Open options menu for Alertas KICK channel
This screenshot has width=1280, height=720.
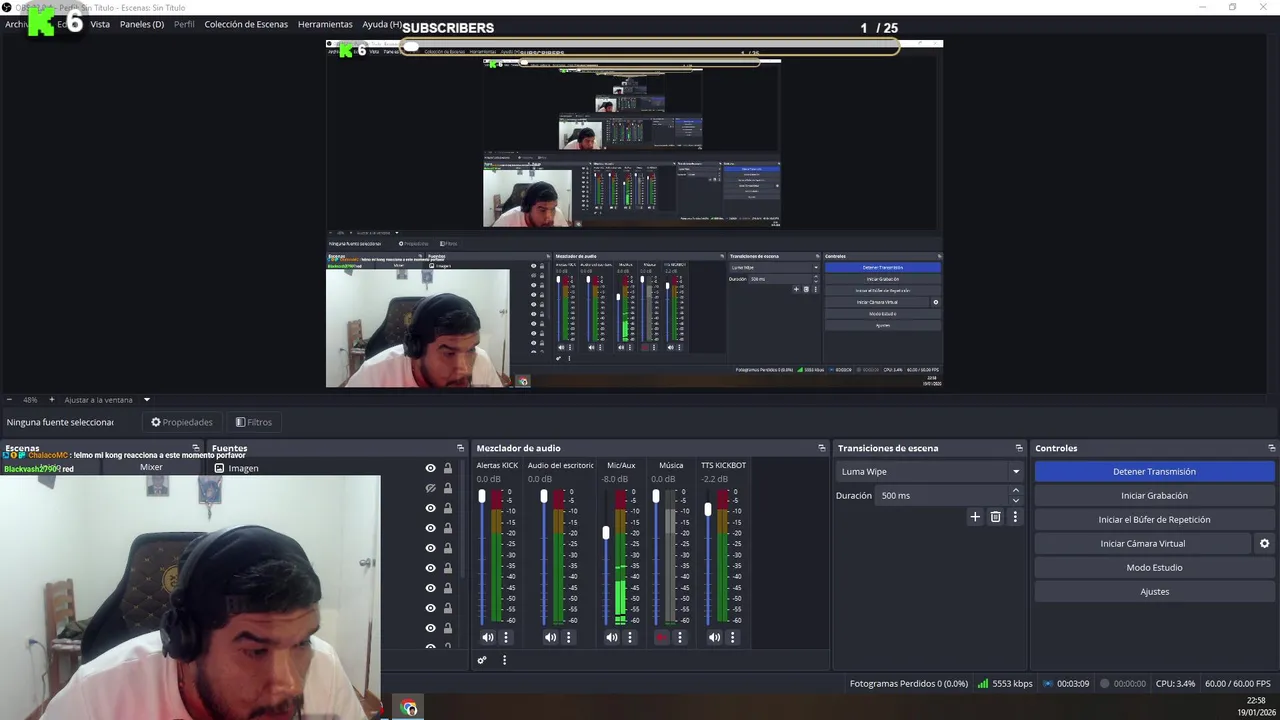click(x=506, y=637)
